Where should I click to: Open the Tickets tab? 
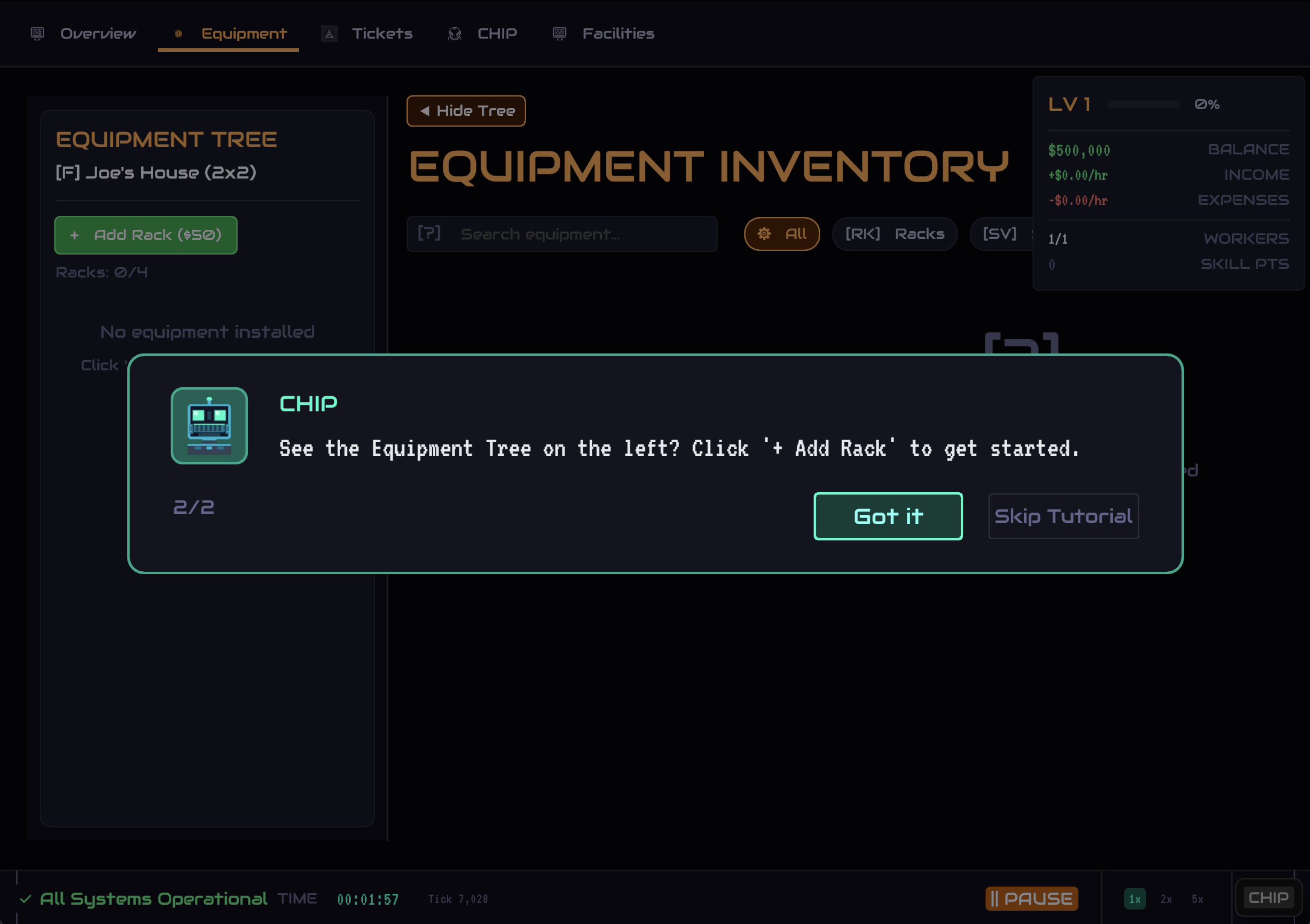click(x=381, y=34)
